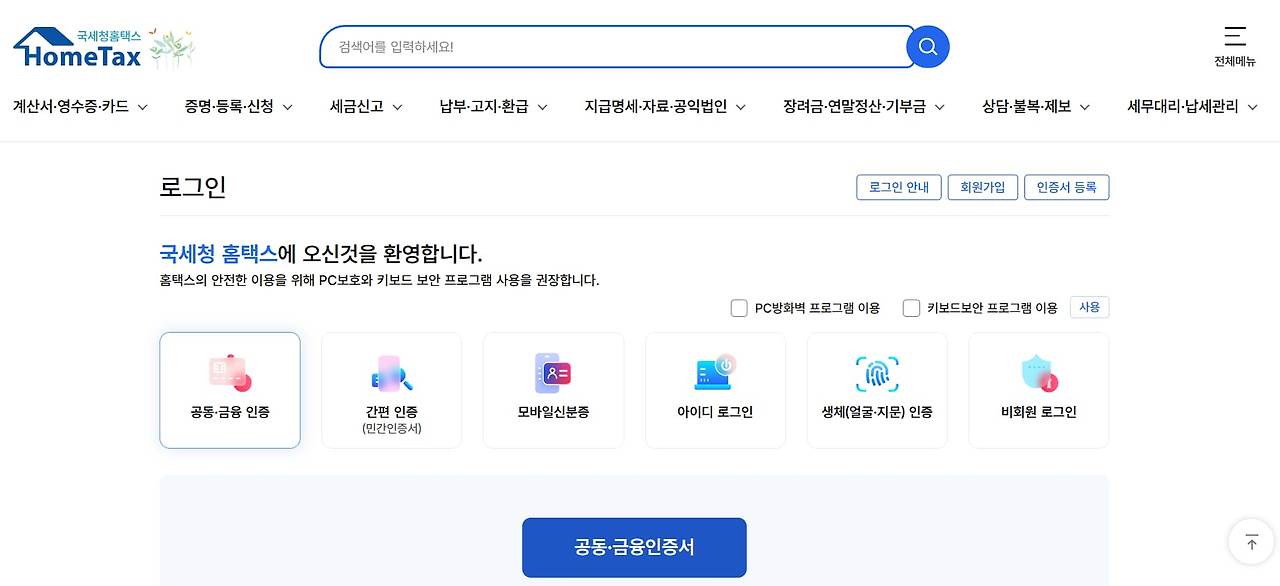Focus the 검색어를 입력하세요 search field
1280x586 pixels.
coord(616,47)
